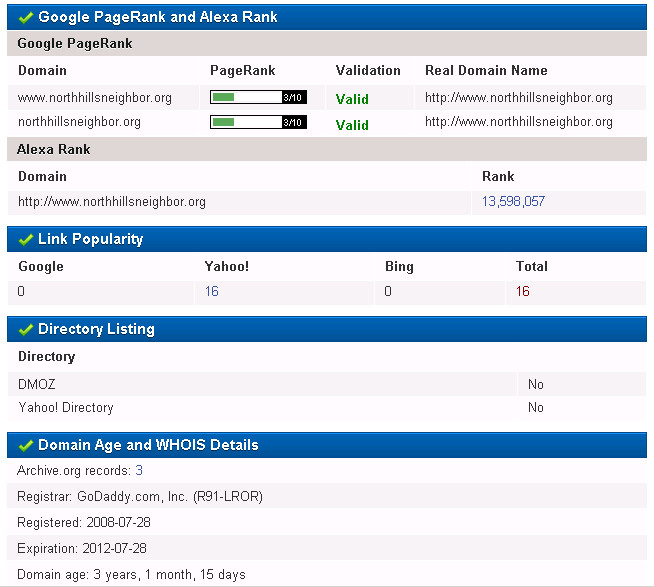654x587 pixels.
Task: Click PageRank bar for www.northhillsneighbor.org
Action: click(x=258, y=97)
